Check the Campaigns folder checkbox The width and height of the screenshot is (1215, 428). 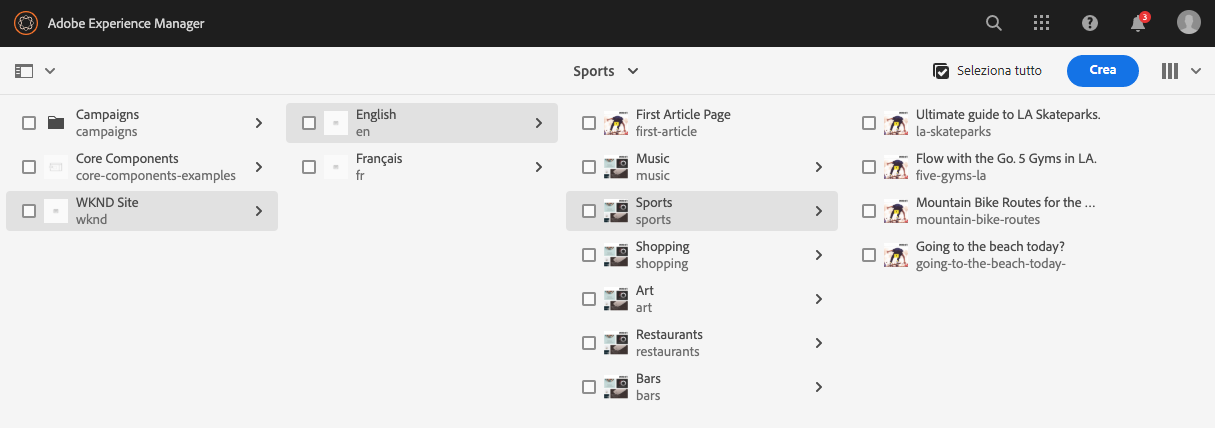click(x=29, y=123)
